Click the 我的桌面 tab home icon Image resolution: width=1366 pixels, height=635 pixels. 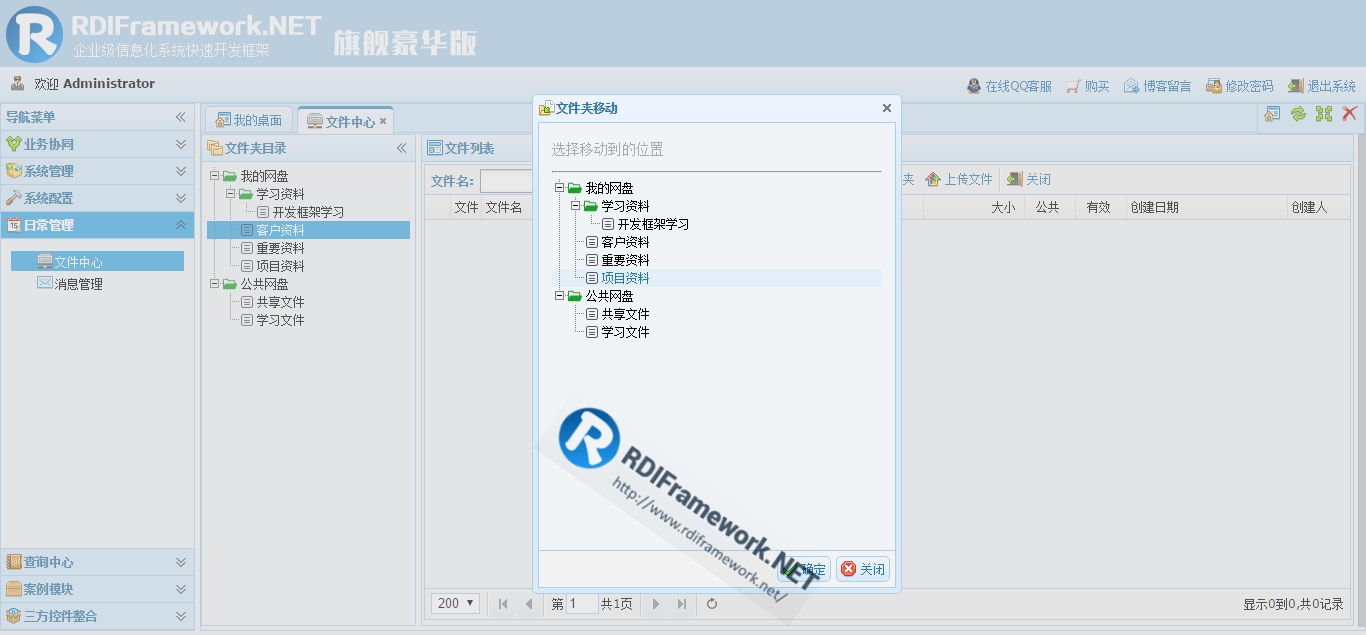pyautogui.click(x=223, y=120)
